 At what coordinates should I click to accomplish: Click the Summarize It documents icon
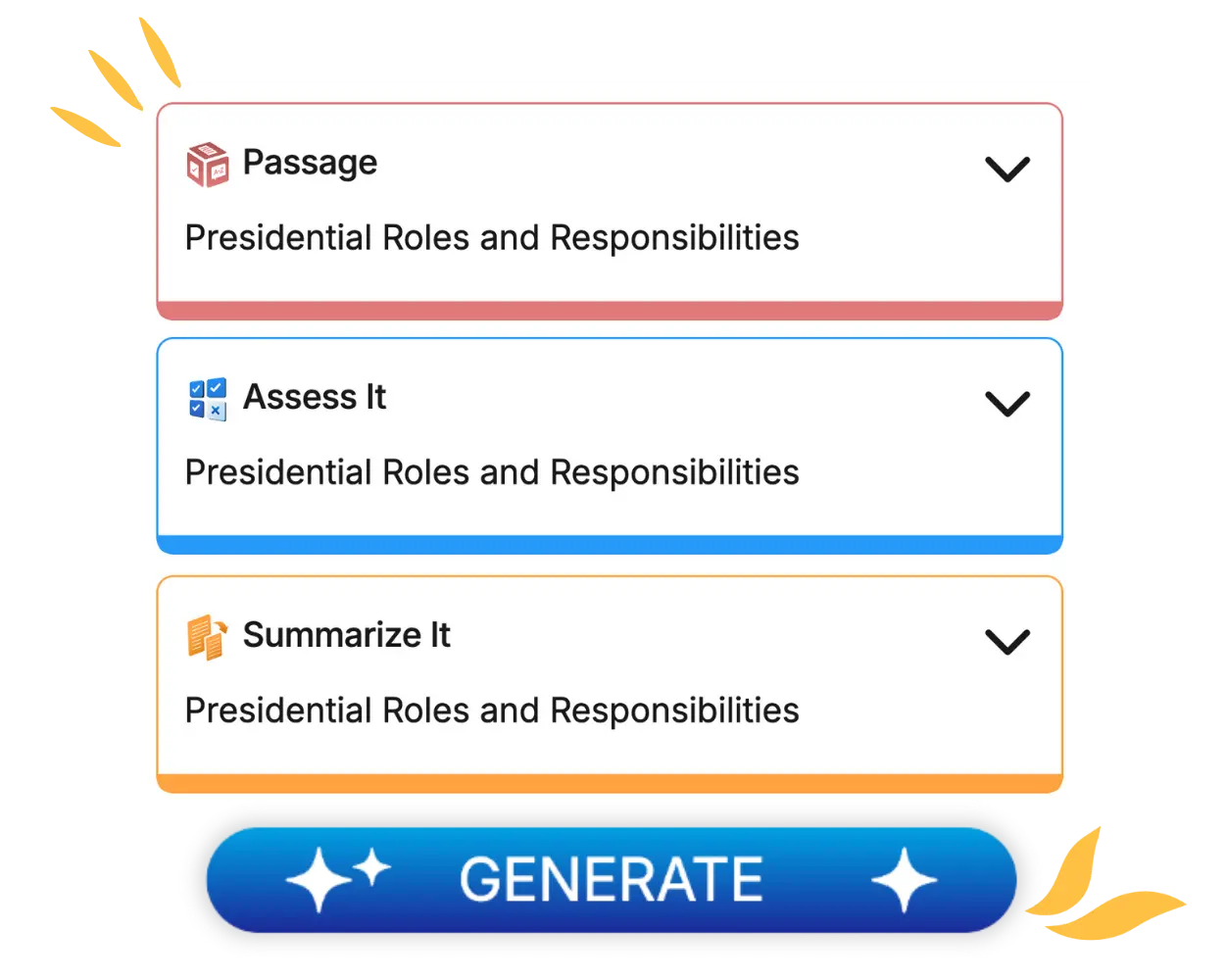coord(207,637)
